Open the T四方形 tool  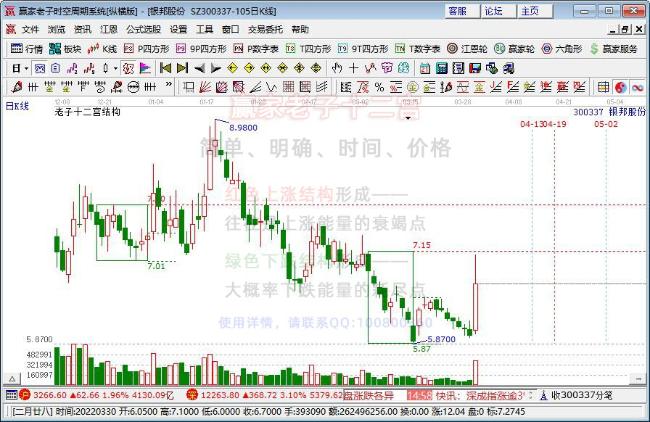308,49
